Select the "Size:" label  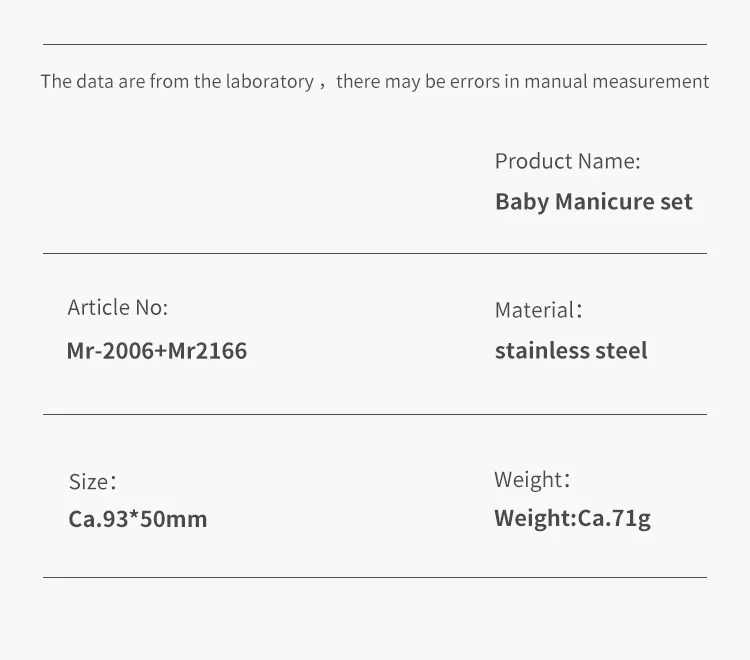click(x=92, y=482)
